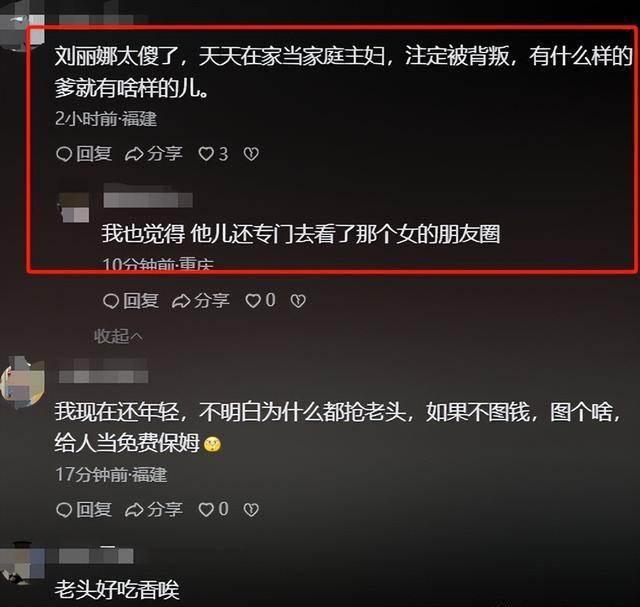Select the 老头好吃香唉 comment text
The image size is (640, 607).
tap(117, 590)
